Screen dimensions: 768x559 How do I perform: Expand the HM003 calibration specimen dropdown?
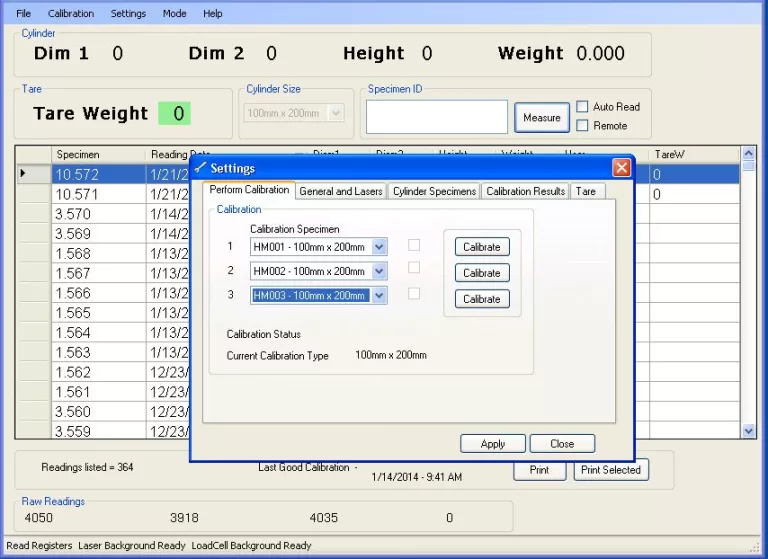click(x=379, y=296)
